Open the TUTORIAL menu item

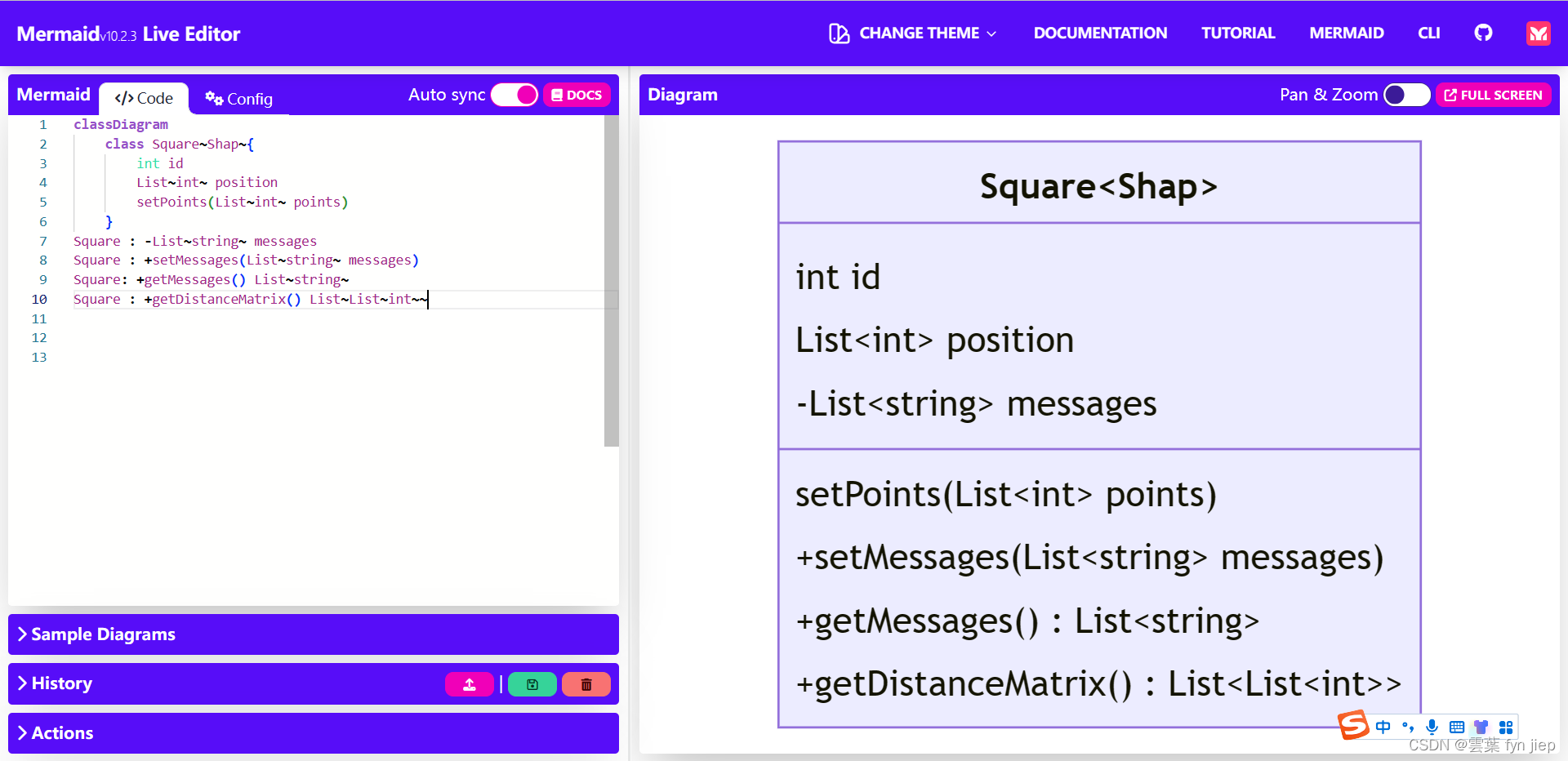pos(1237,33)
